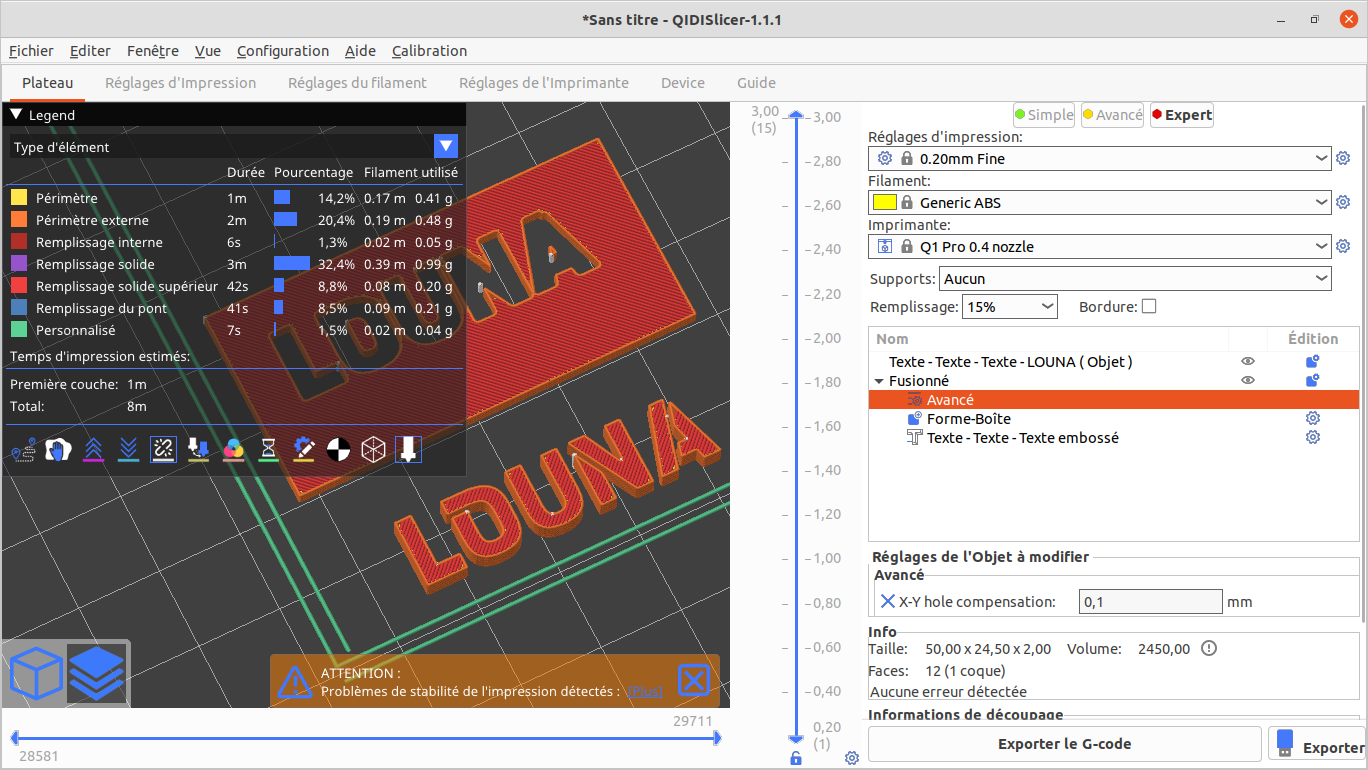Screen dimensions: 1368x770
Task: Select Simple mode
Action: tap(1044, 115)
